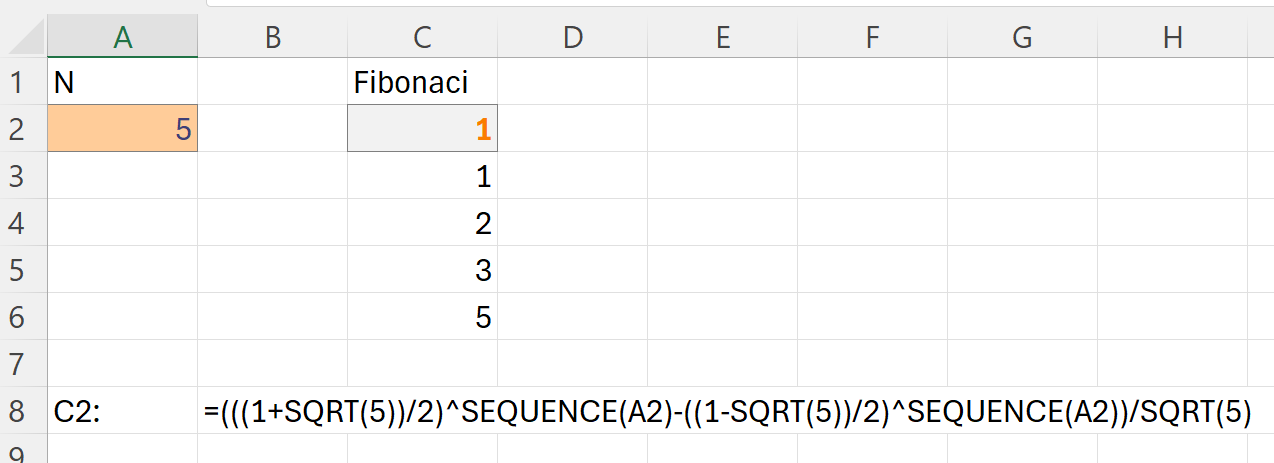Select the SEQUENCE formula text in row 8
The width and height of the screenshot is (1274, 463).
728,411
